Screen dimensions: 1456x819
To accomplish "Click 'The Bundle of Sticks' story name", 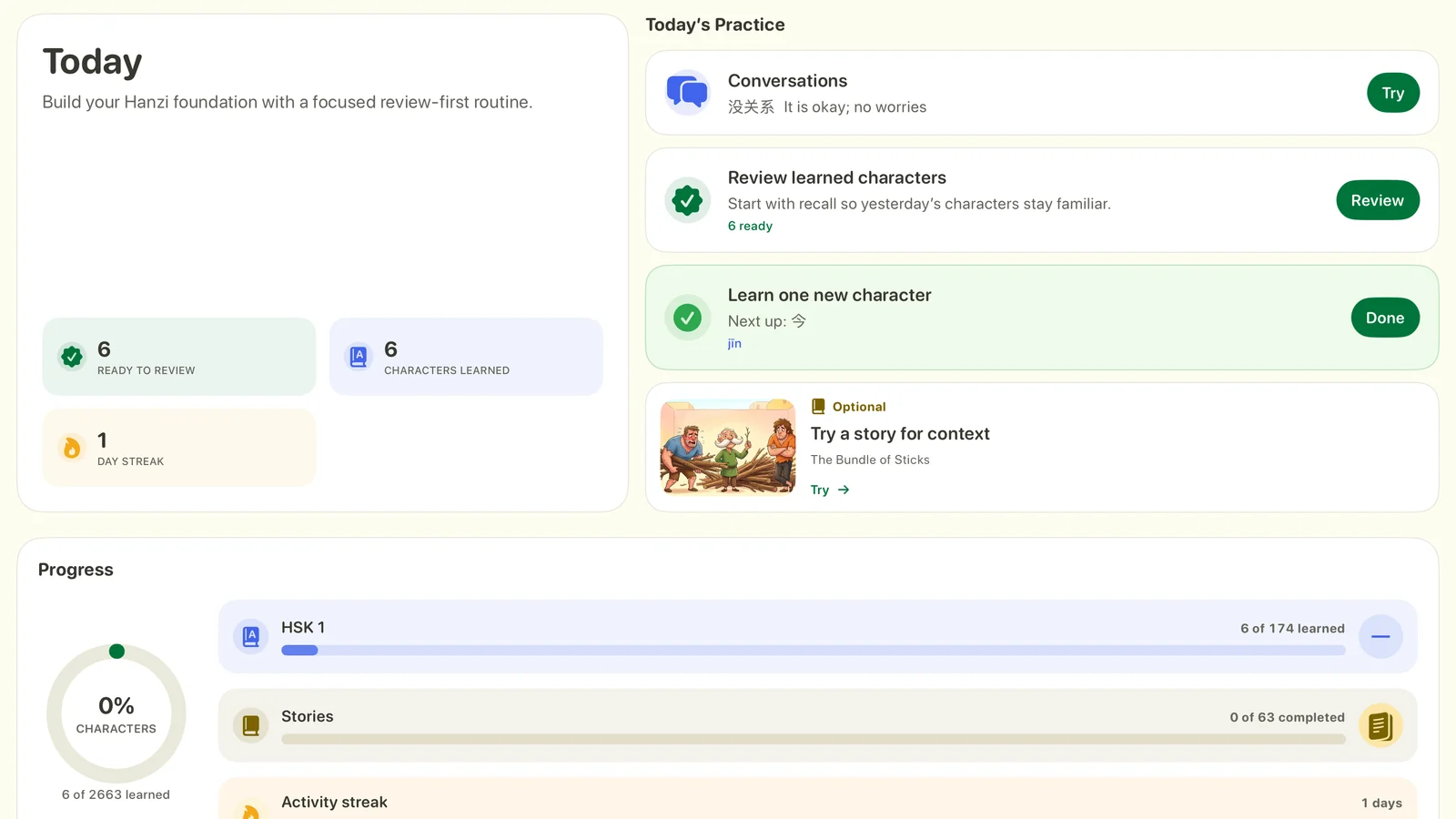I will [x=870, y=460].
